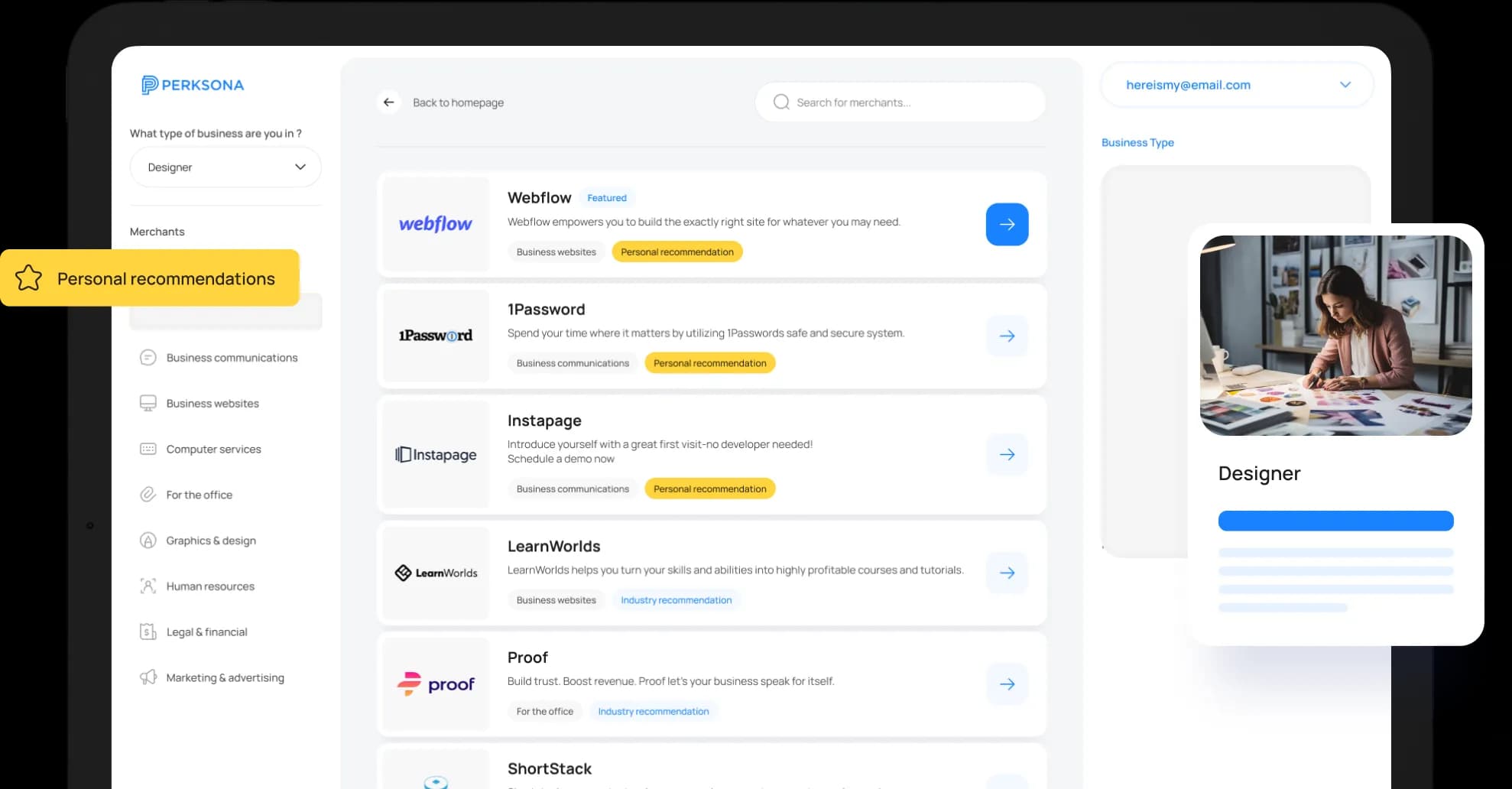This screenshot has width=1512, height=789.
Task: Click the Business websites monitor icon
Action: [148, 404]
